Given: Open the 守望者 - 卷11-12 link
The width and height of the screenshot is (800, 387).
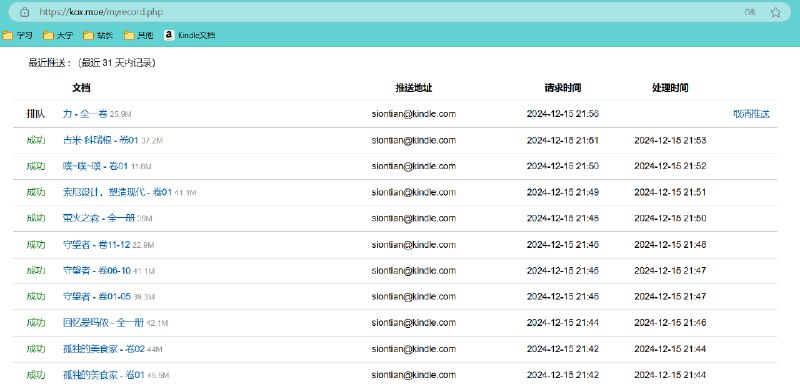Looking at the screenshot, I should [x=96, y=245].
